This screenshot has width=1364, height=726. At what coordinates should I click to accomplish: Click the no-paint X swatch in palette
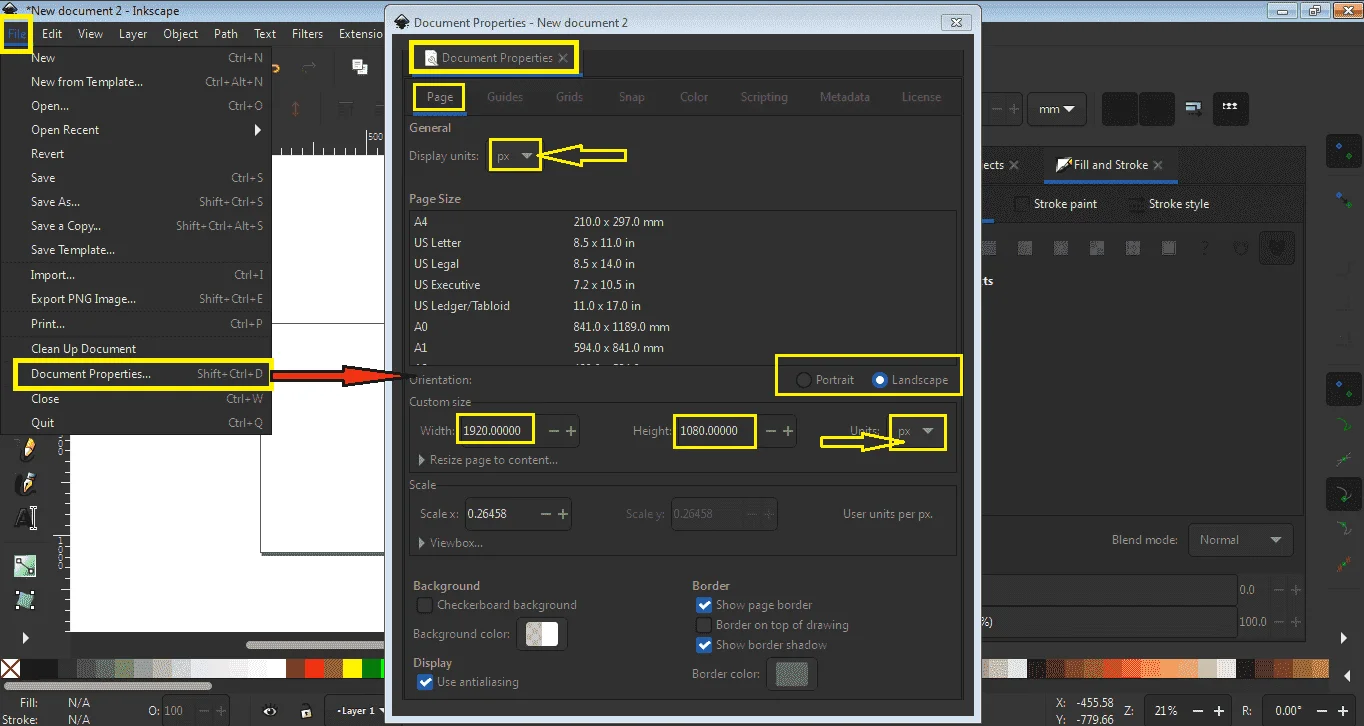10,668
